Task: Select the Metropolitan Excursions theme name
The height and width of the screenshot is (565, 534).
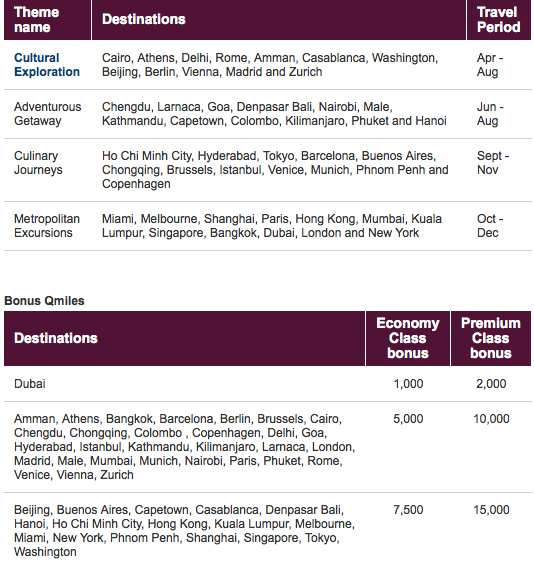Action: coord(47,226)
